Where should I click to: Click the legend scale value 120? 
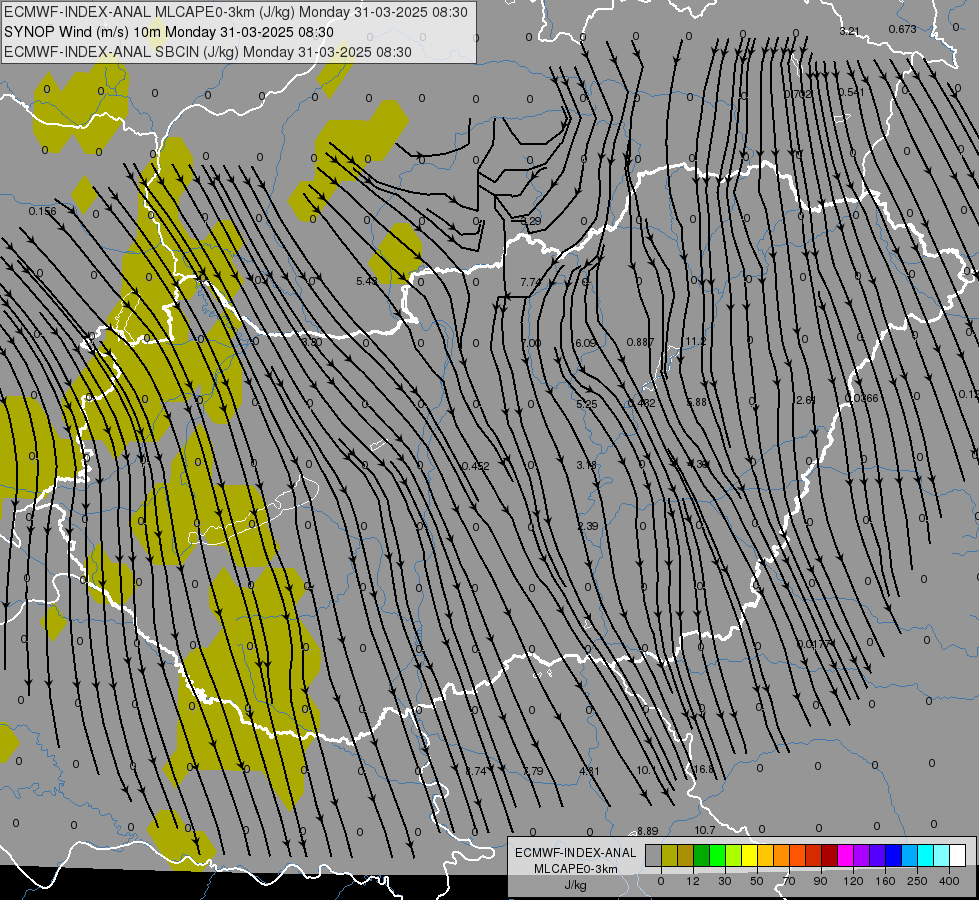click(853, 881)
